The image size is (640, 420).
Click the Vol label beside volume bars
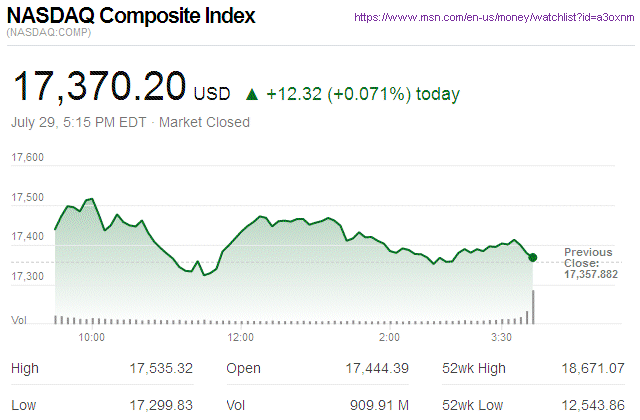[18, 319]
